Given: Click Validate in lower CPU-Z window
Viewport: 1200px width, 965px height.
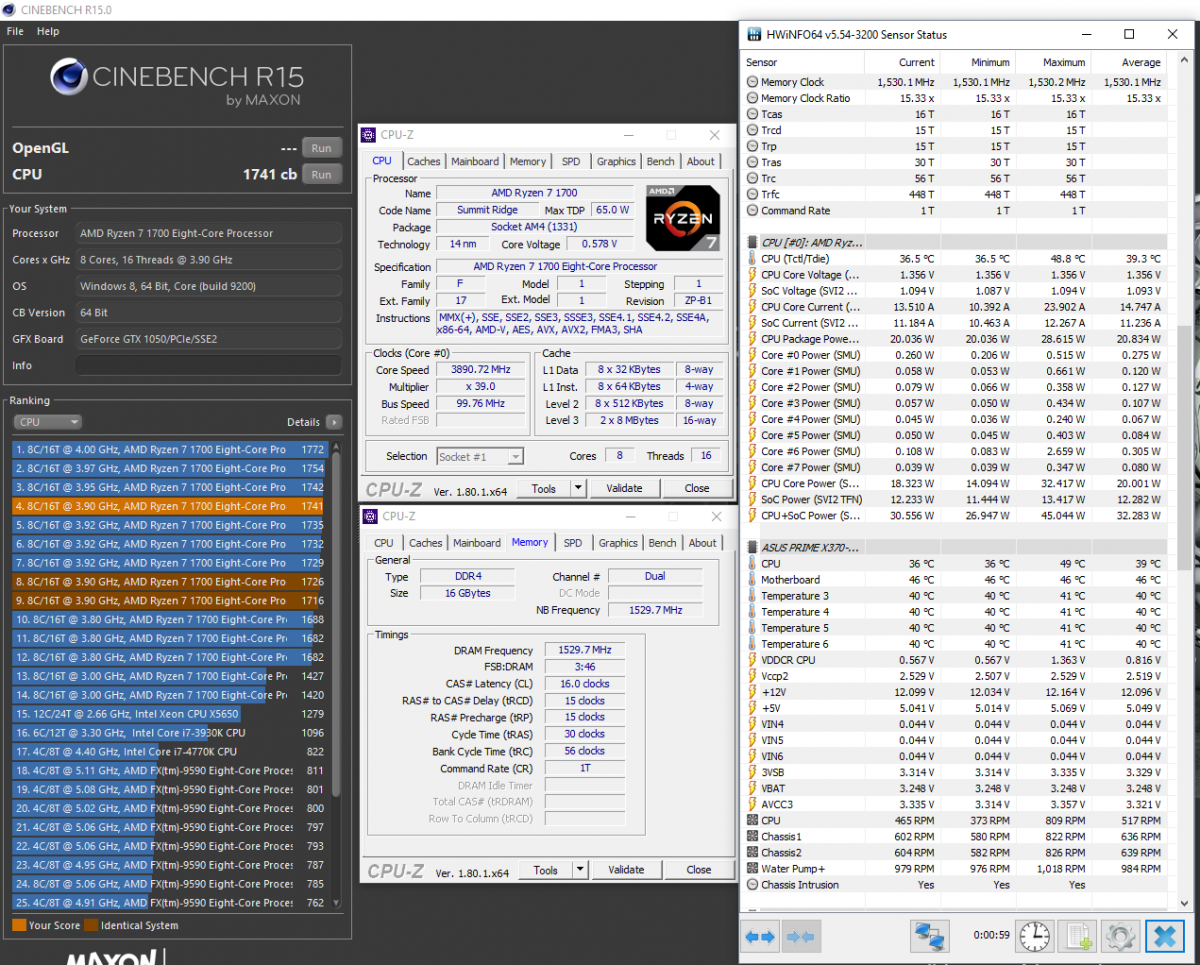Looking at the screenshot, I should point(627,870).
